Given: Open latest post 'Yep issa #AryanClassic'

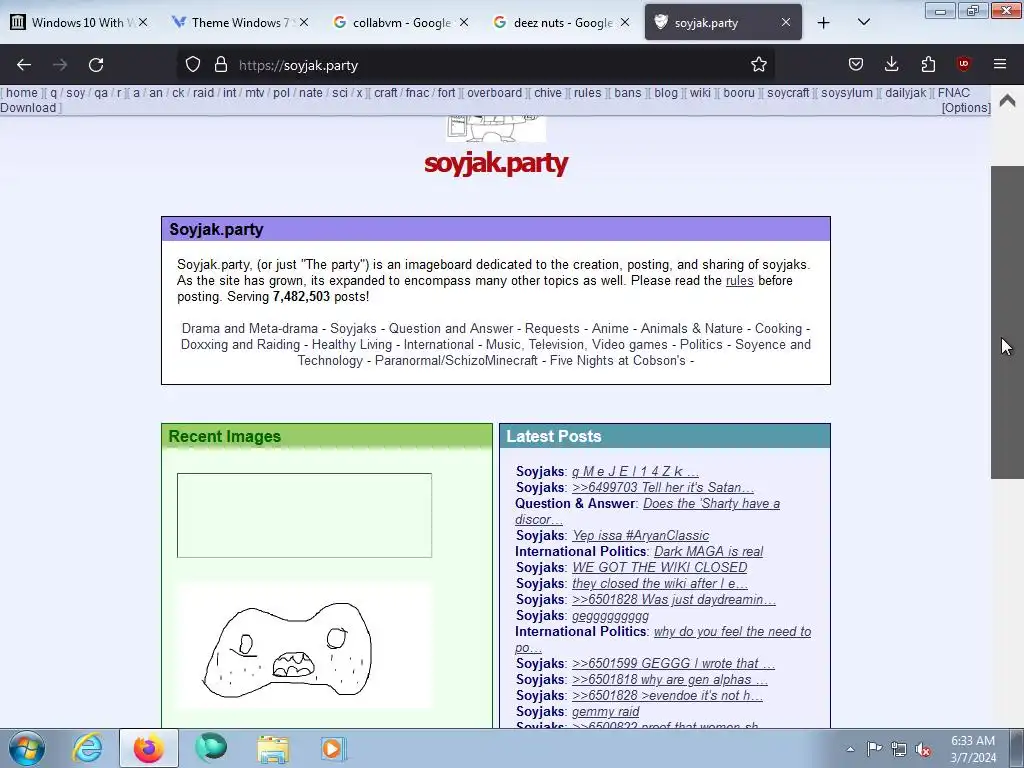Looking at the screenshot, I should (641, 536).
